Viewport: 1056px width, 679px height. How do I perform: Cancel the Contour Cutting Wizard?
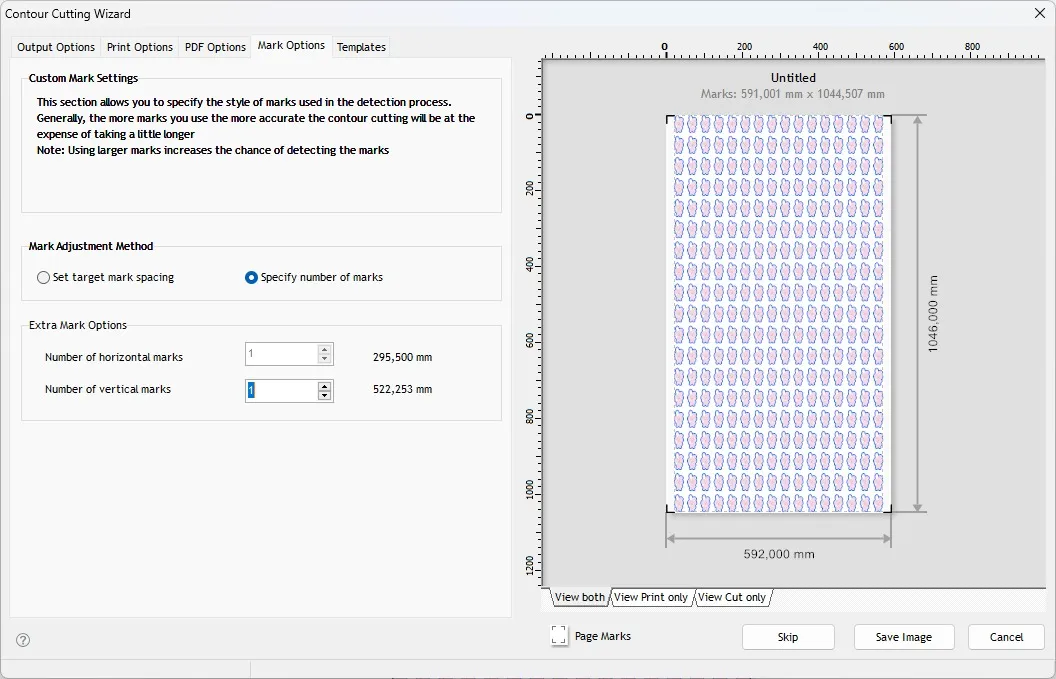click(x=1006, y=637)
